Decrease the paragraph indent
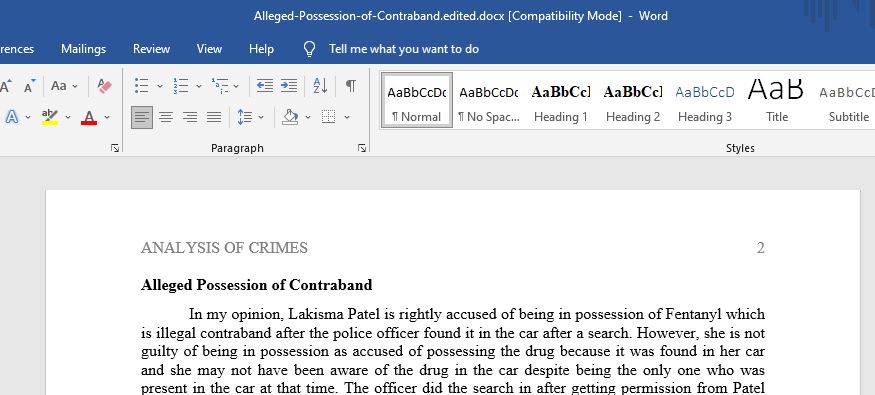875x395 pixels. pos(265,86)
